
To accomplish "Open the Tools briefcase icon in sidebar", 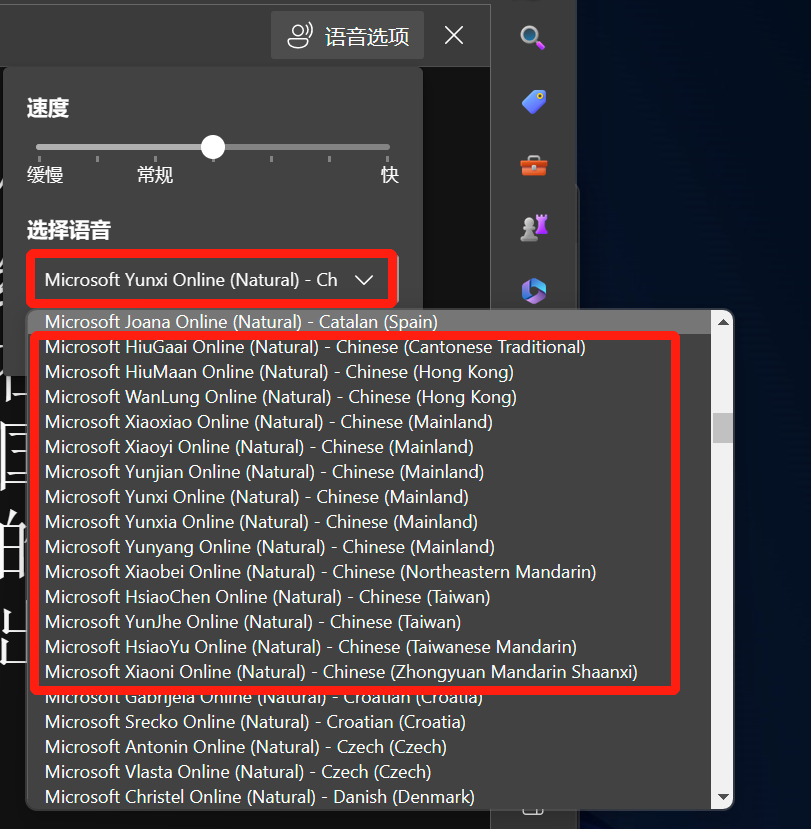I will coord(534,165).
